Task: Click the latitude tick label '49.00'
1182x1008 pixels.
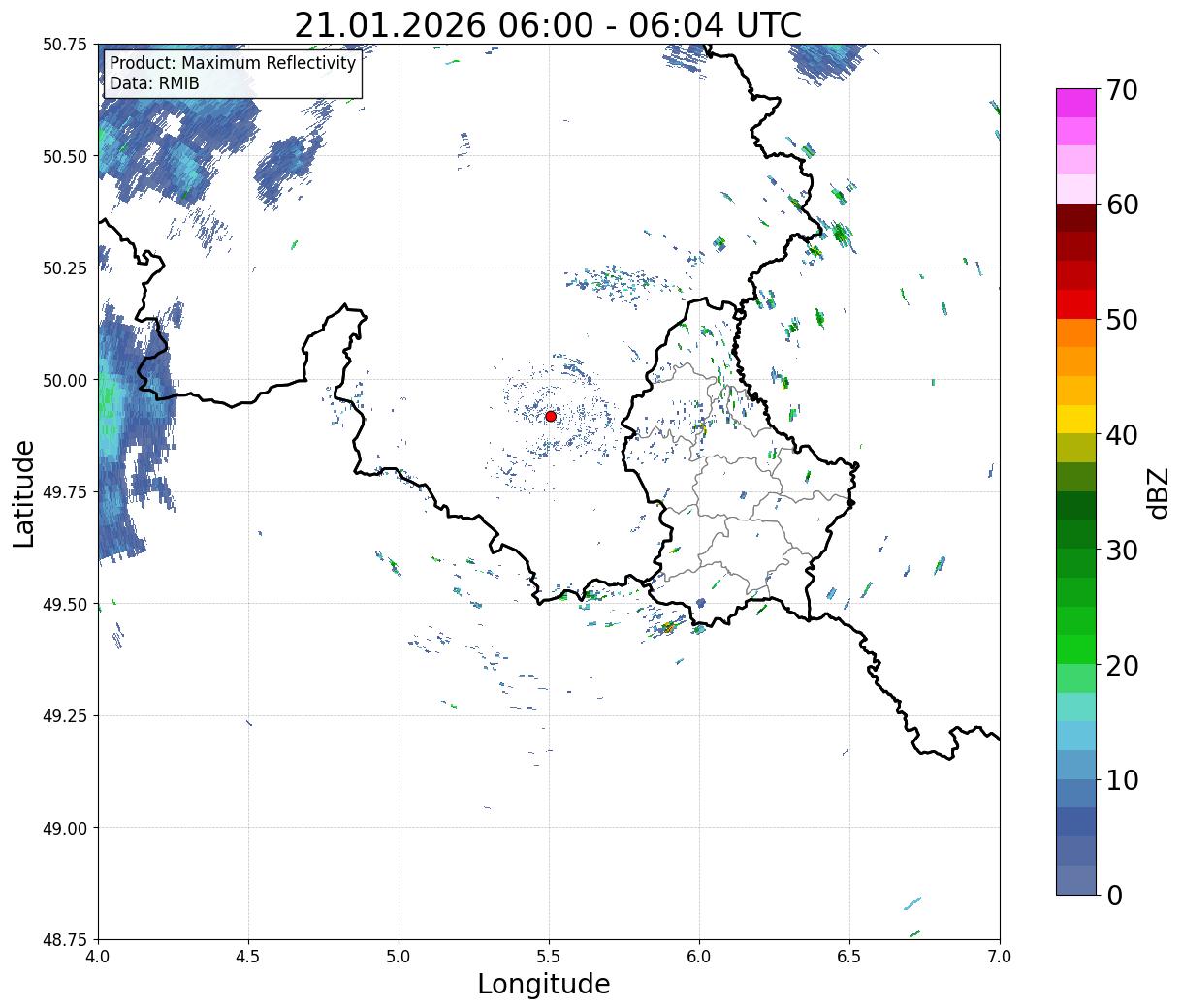Action: pyautogui.click(x=65, y=828)
